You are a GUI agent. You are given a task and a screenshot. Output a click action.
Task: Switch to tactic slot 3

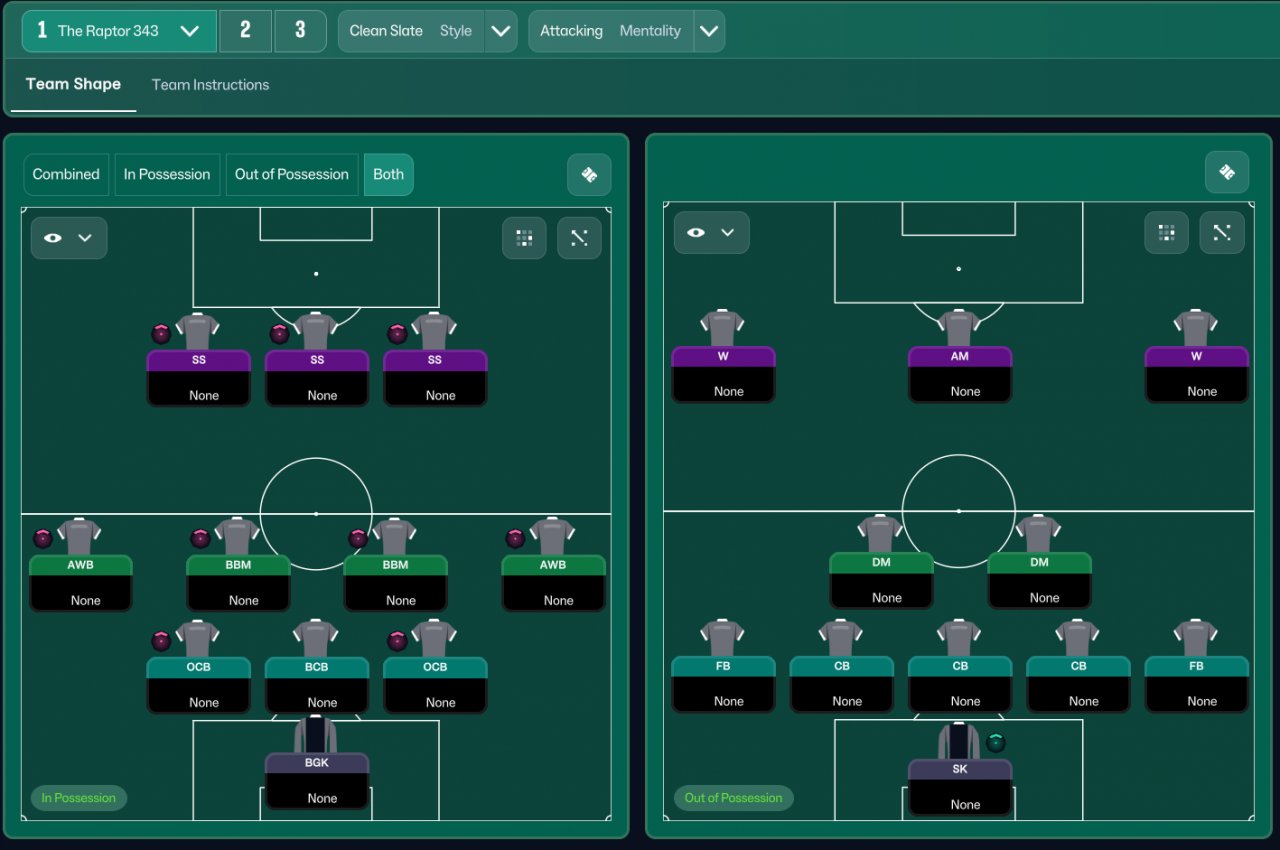(x=300, y=31)
